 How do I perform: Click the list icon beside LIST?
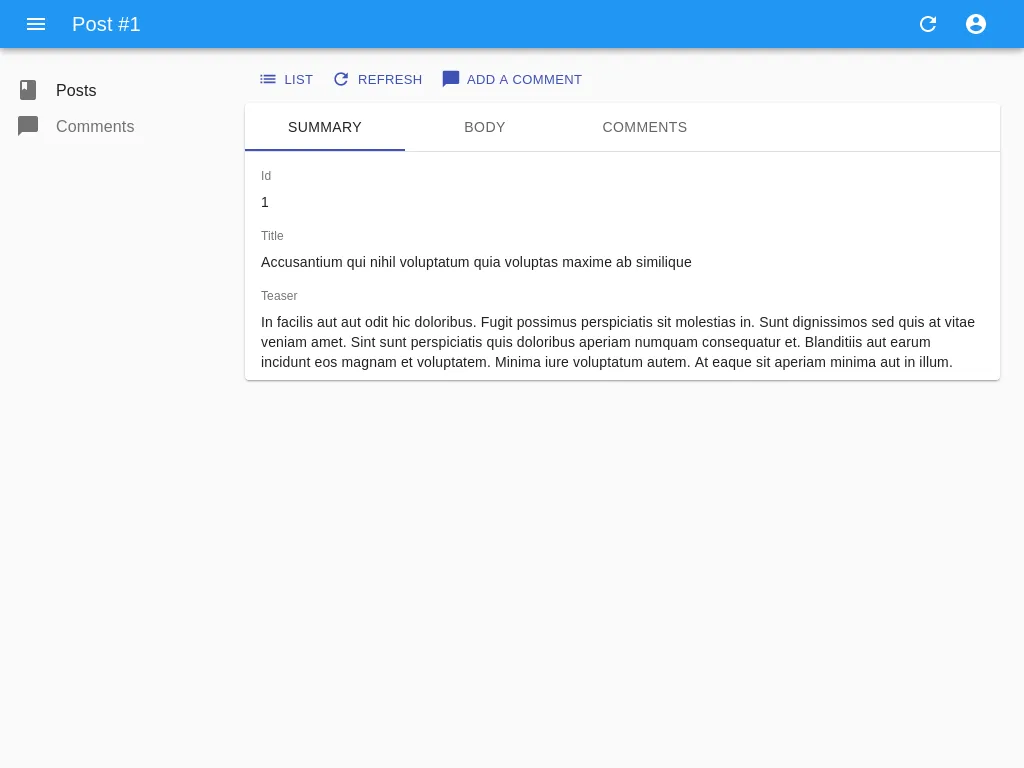pos(268,79)
